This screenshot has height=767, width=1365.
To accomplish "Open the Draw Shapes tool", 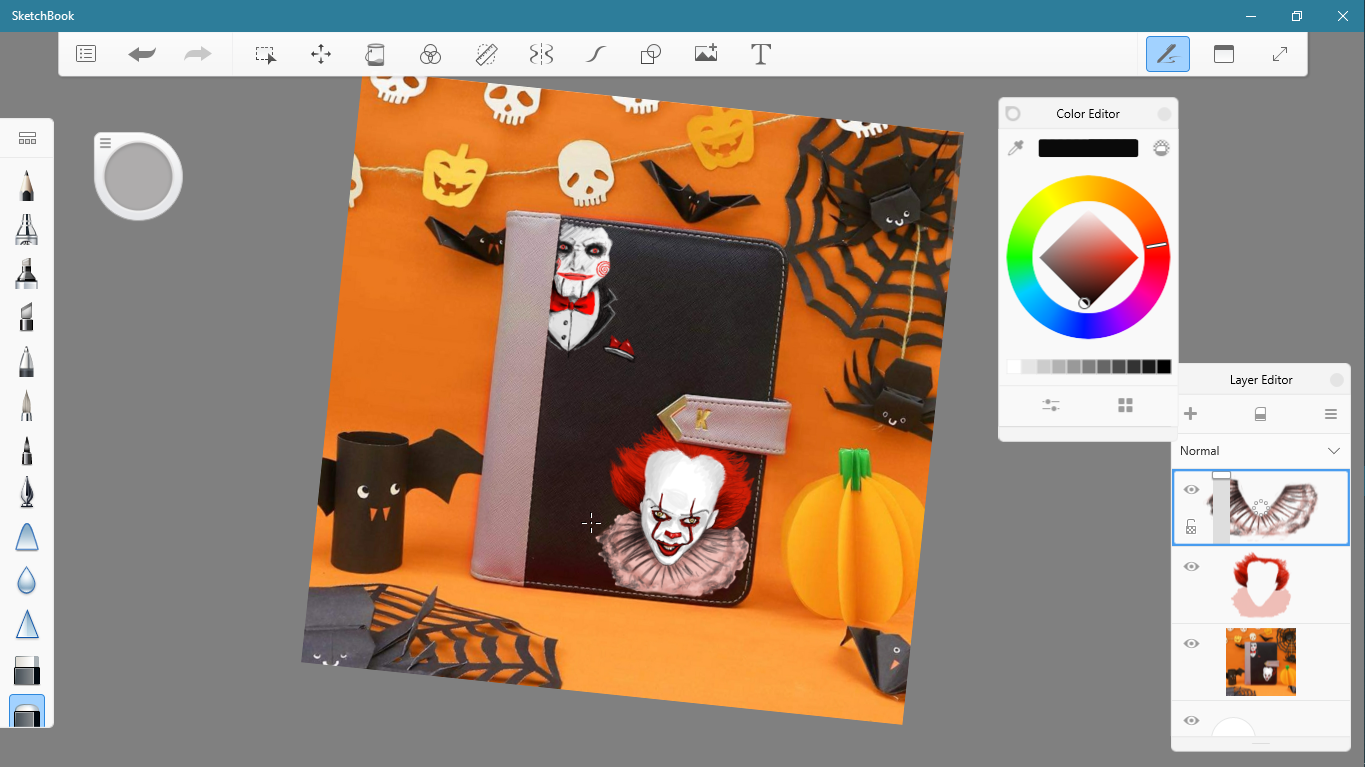I will tap(650, 54).
